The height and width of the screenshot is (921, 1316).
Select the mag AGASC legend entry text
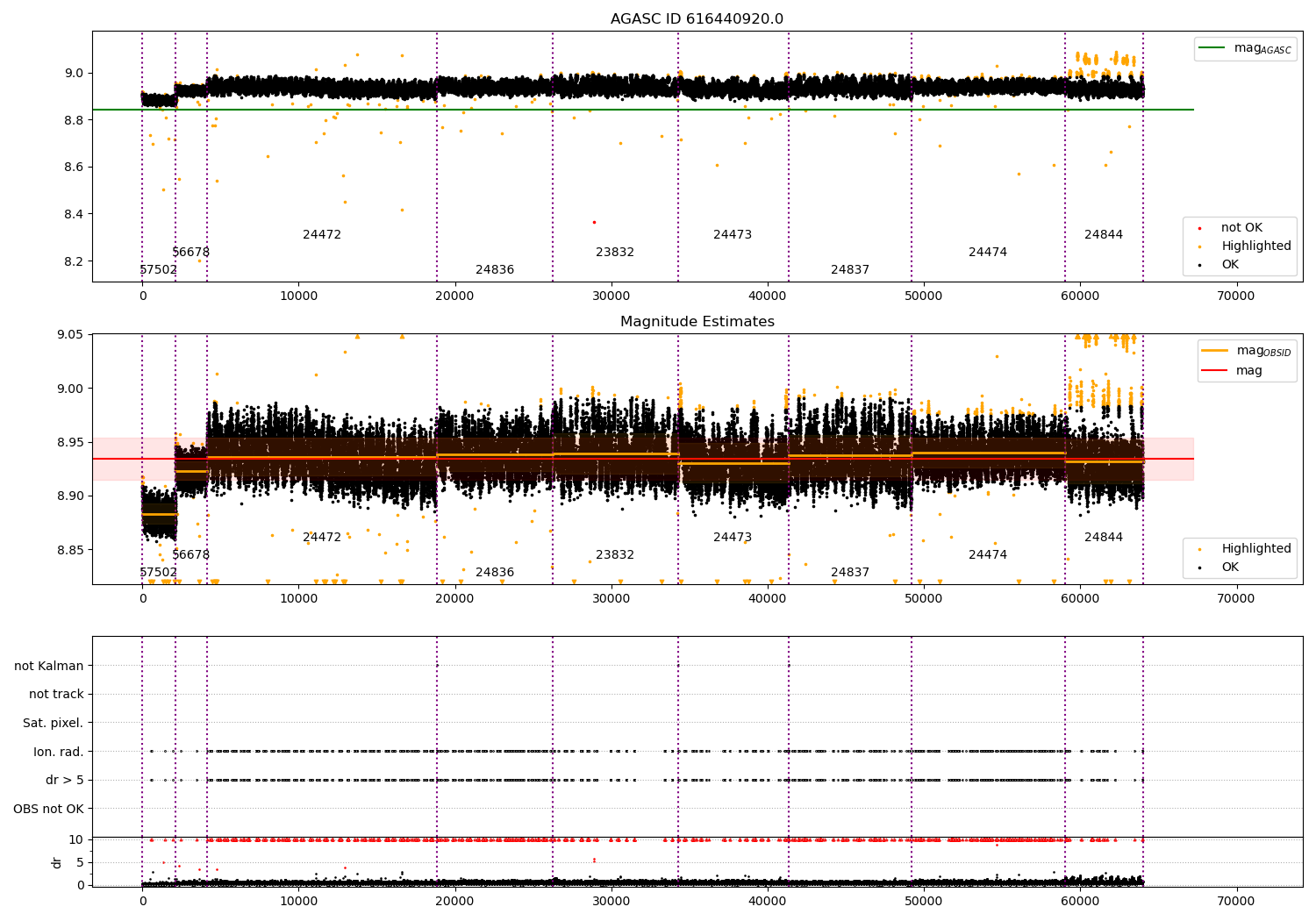[1262, 48]
